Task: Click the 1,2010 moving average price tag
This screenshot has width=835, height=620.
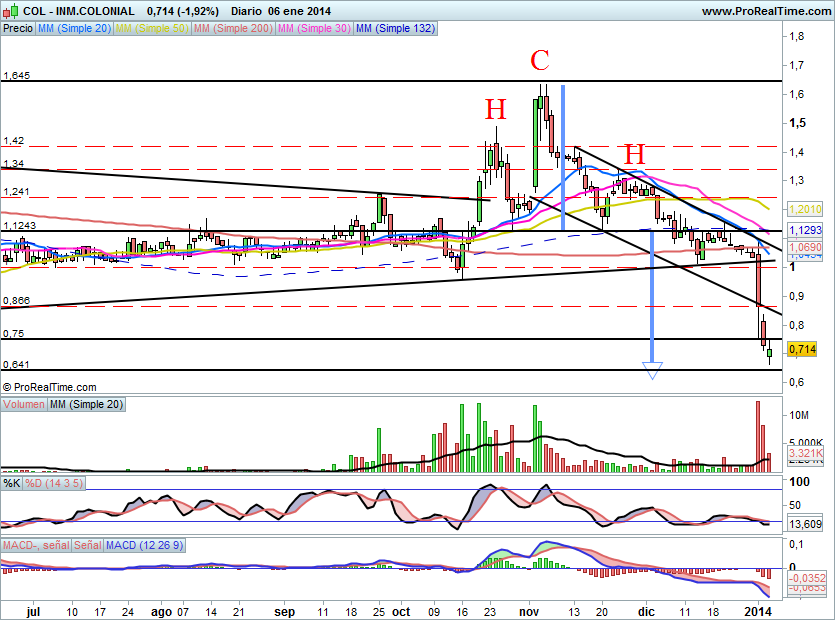Action: (805, 210)
